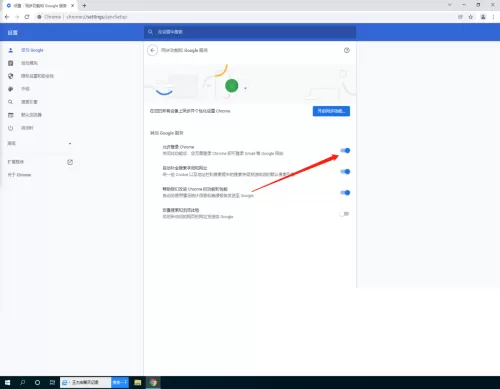The width and height of the screenshot is (500, 389).
Task: Open Default browser section in sidebar
Action: (x=31, y=115)
